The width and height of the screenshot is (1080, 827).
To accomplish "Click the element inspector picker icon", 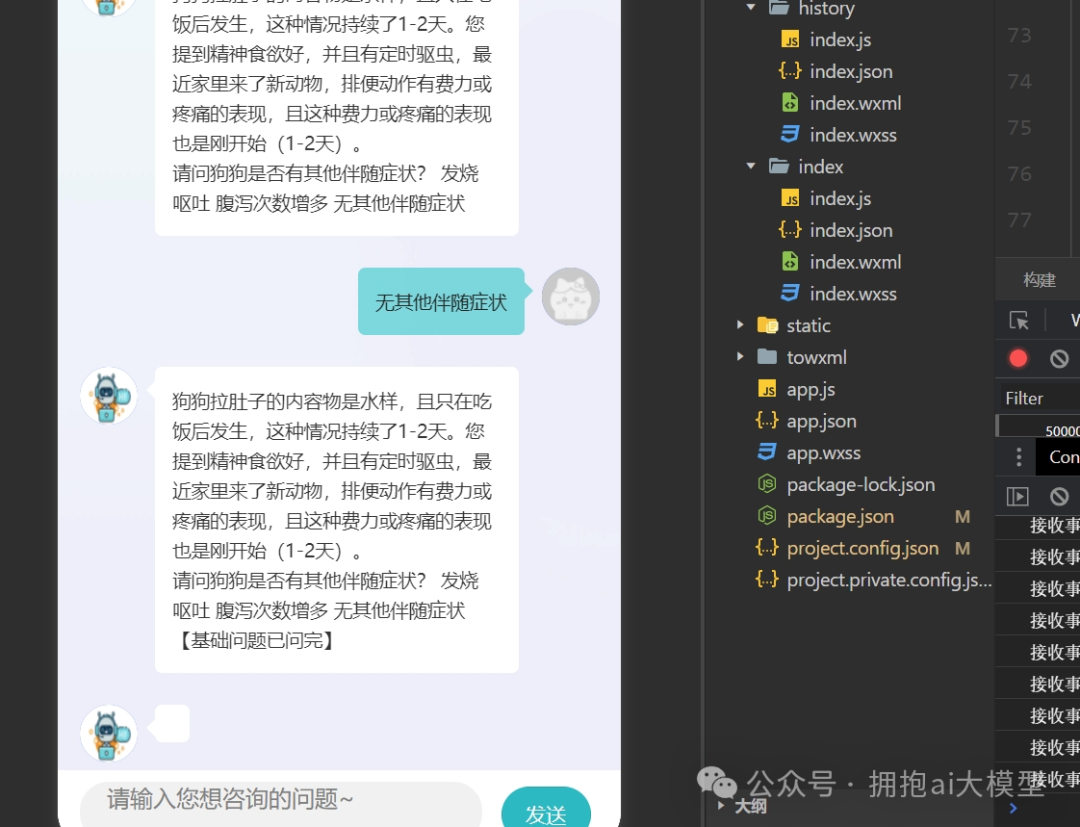I will point(1019,321).
